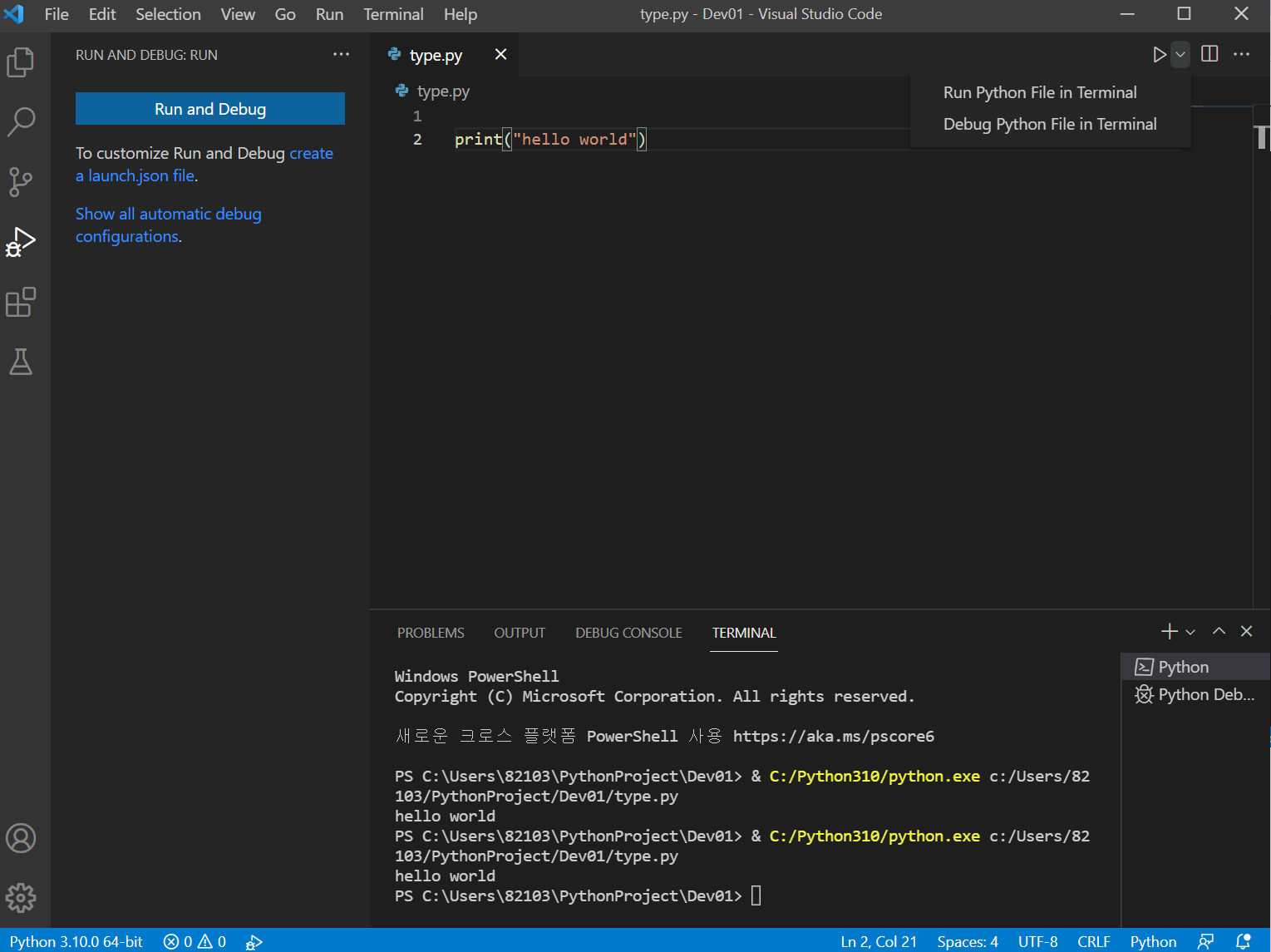Close the bottom panel

point(1246,631)
